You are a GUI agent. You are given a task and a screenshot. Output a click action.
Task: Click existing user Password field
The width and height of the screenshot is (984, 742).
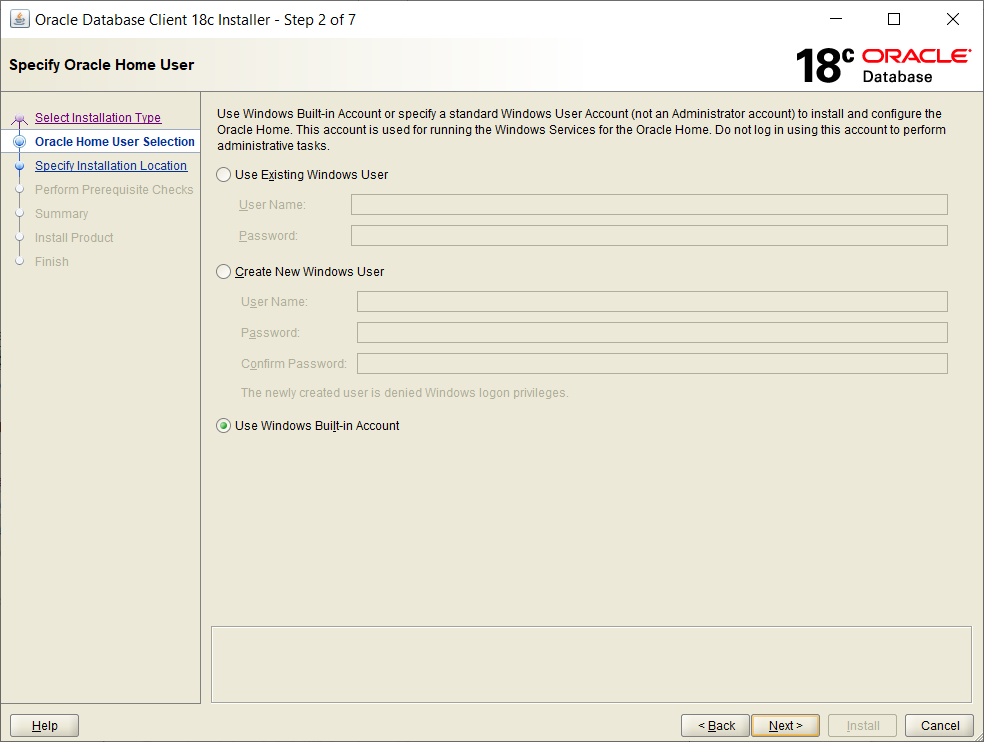coord(649,235)
